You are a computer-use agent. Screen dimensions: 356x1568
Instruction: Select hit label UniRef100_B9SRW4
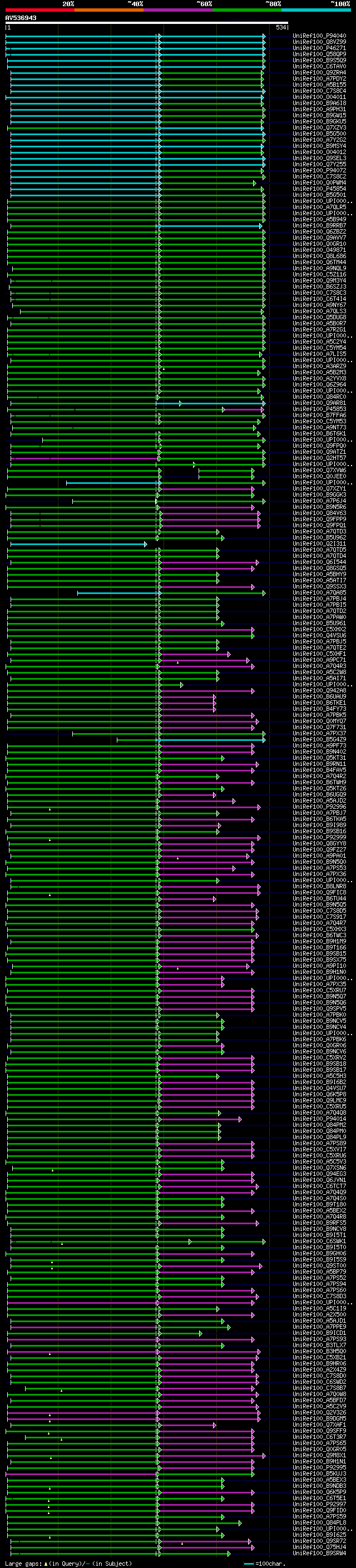click(x=319, y=1554)
